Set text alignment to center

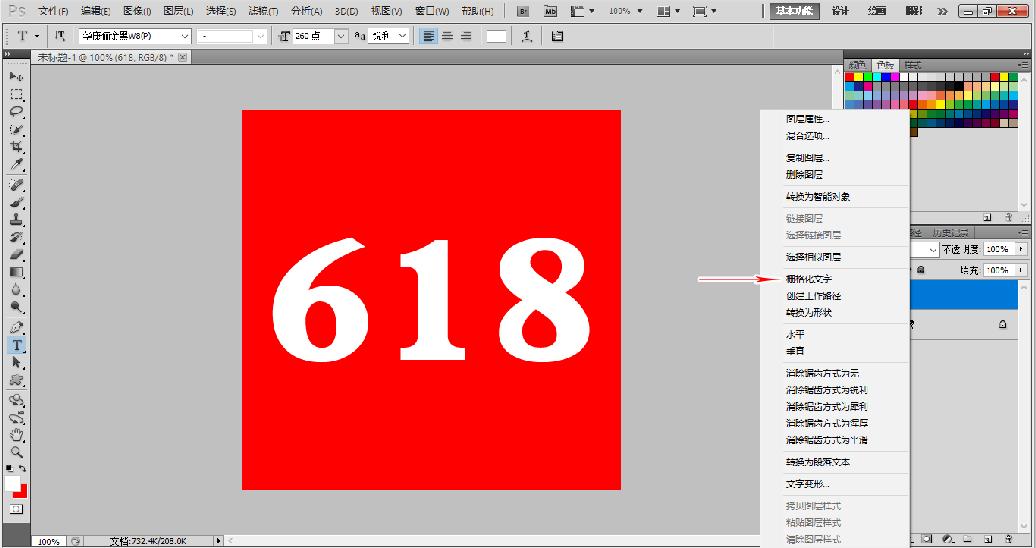tap(447, 36)
